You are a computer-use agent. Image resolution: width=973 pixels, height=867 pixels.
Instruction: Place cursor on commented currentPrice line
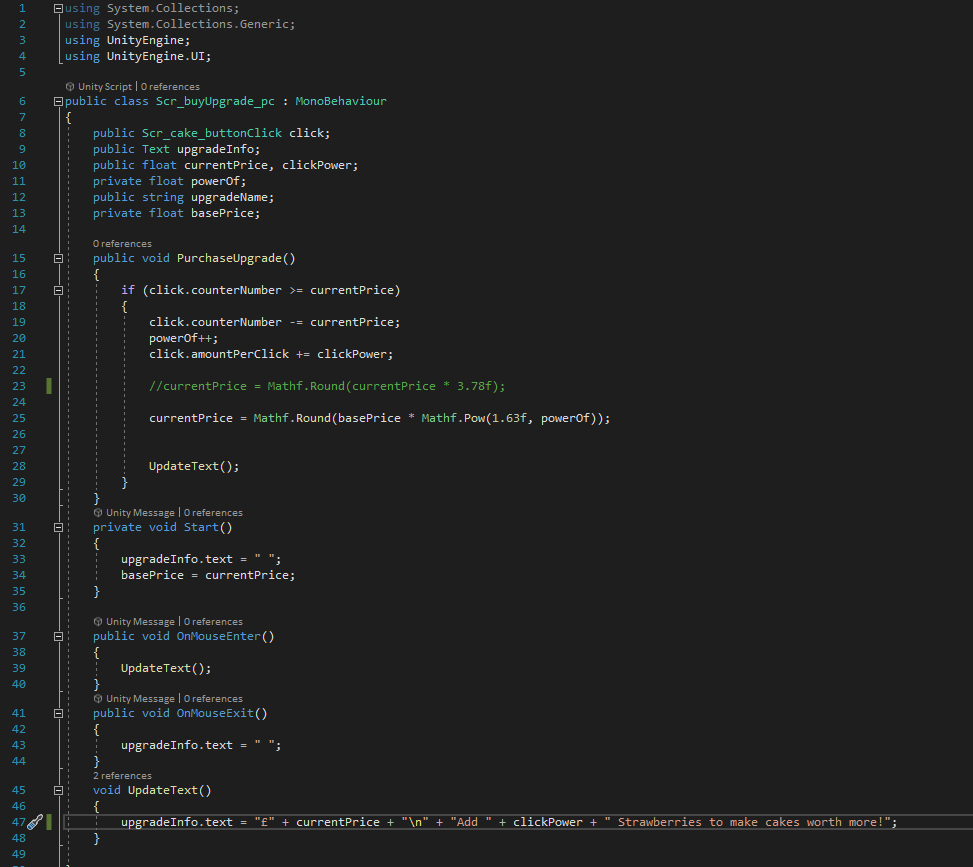point(328,386)
